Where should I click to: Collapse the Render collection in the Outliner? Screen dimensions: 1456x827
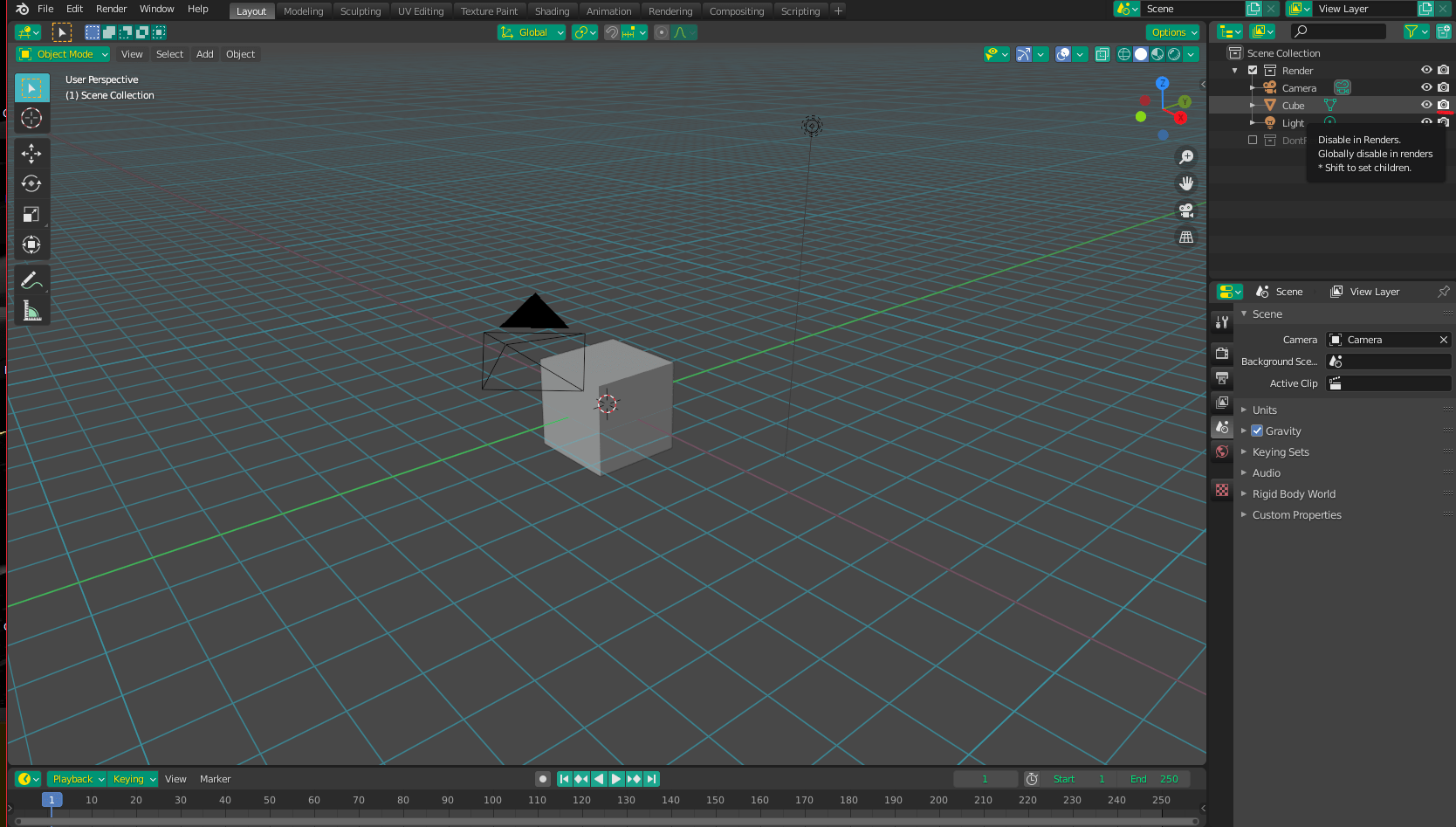click(1235, 70)
